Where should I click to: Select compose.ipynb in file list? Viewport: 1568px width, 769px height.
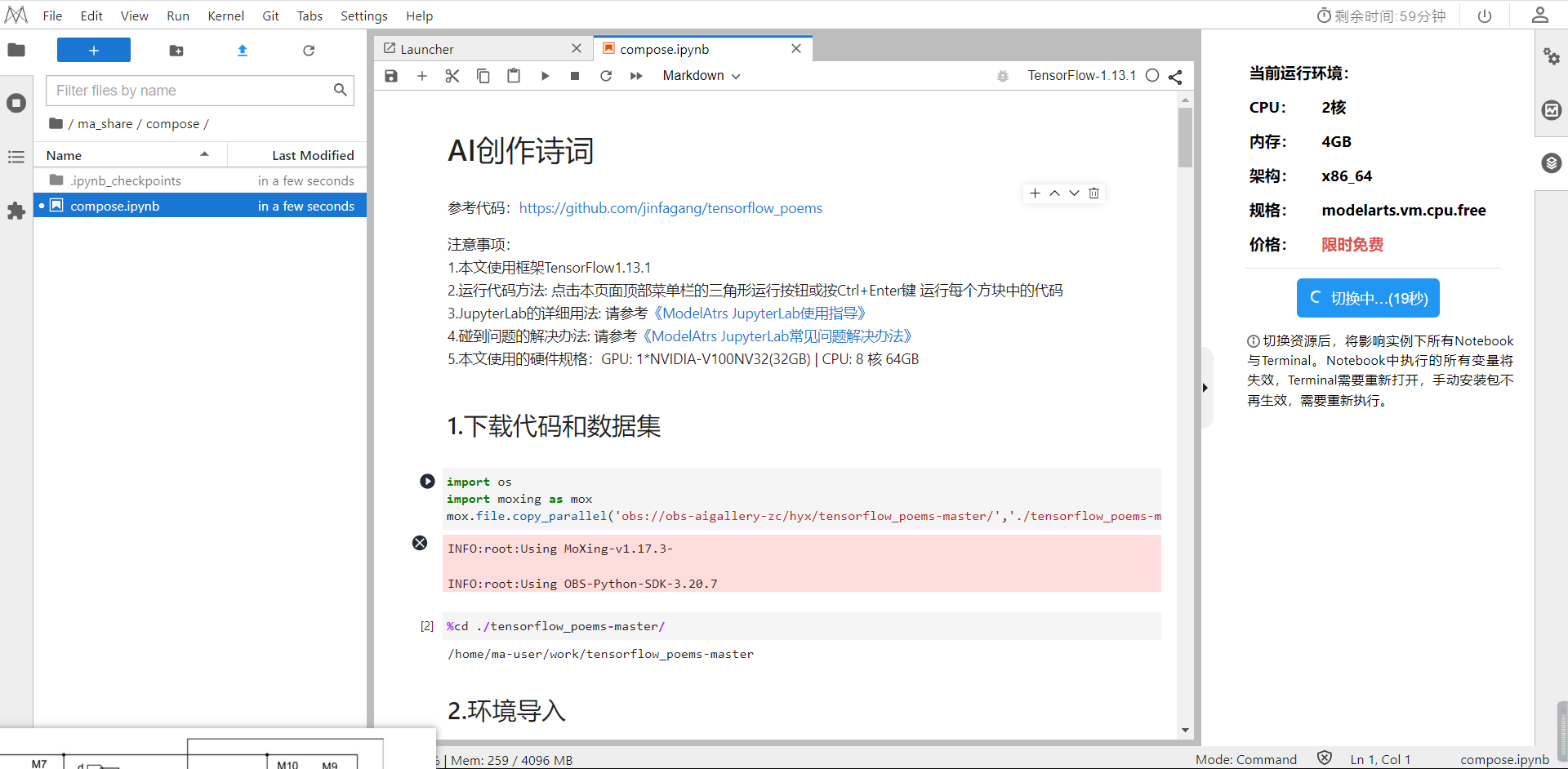click(x=200, y=206)
